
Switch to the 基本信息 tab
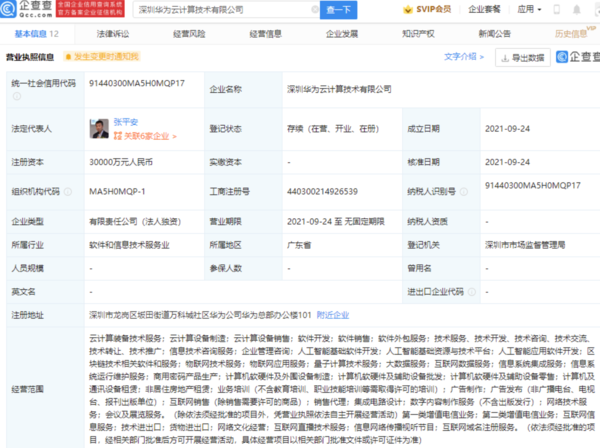click(x=37, y=34)
